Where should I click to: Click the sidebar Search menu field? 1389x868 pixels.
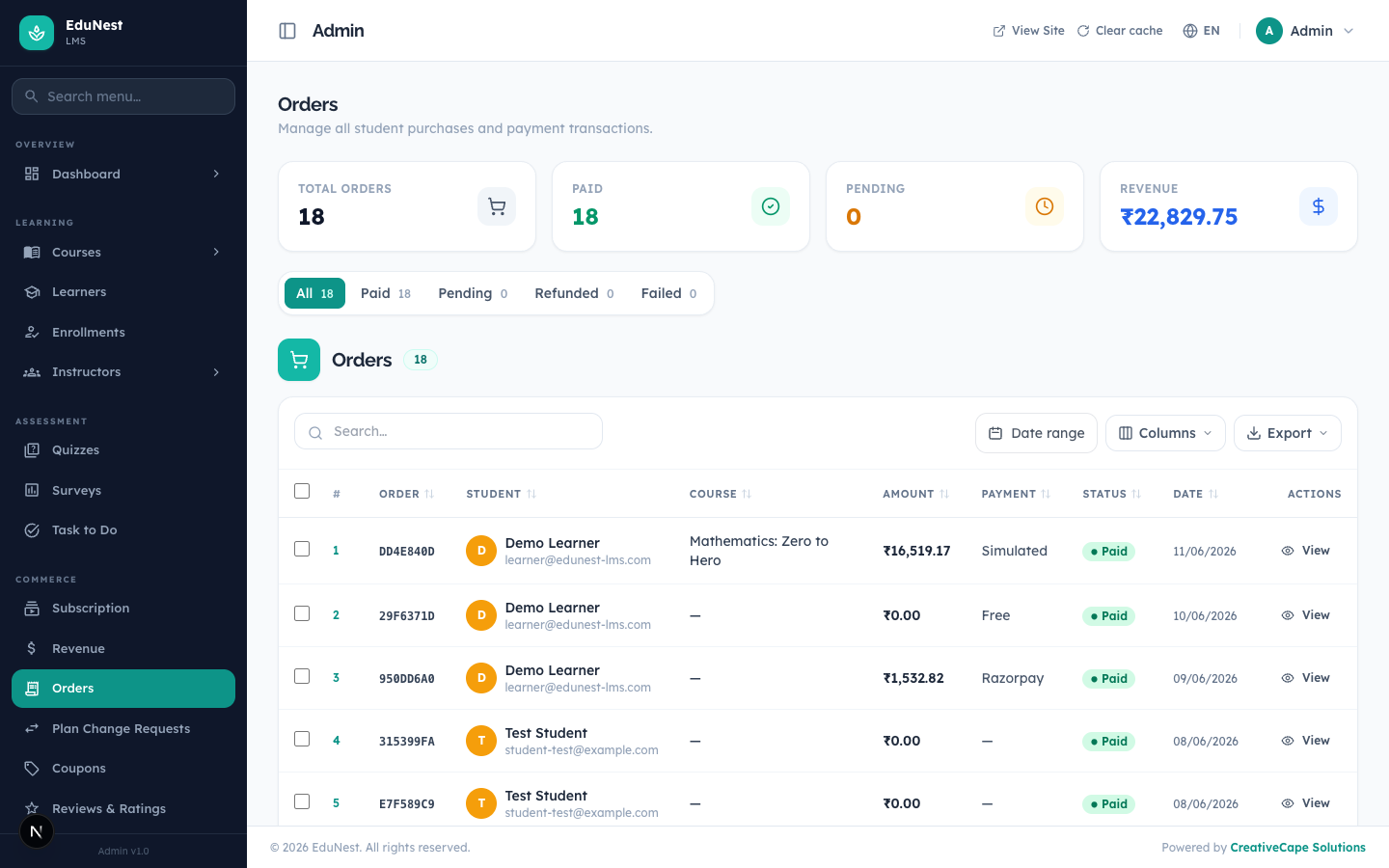[x=123, y=96]
